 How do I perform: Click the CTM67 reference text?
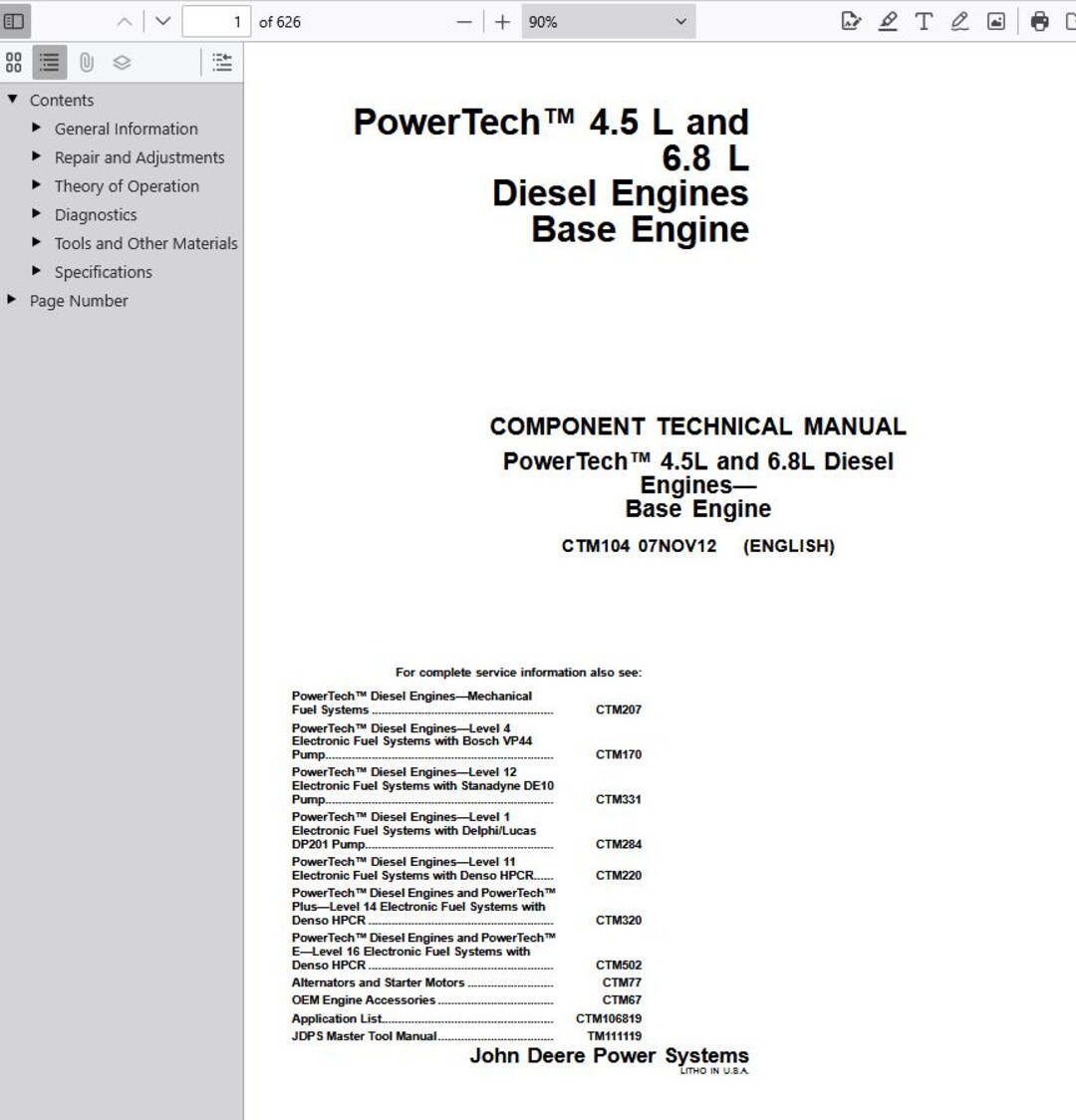[622, 1000]
